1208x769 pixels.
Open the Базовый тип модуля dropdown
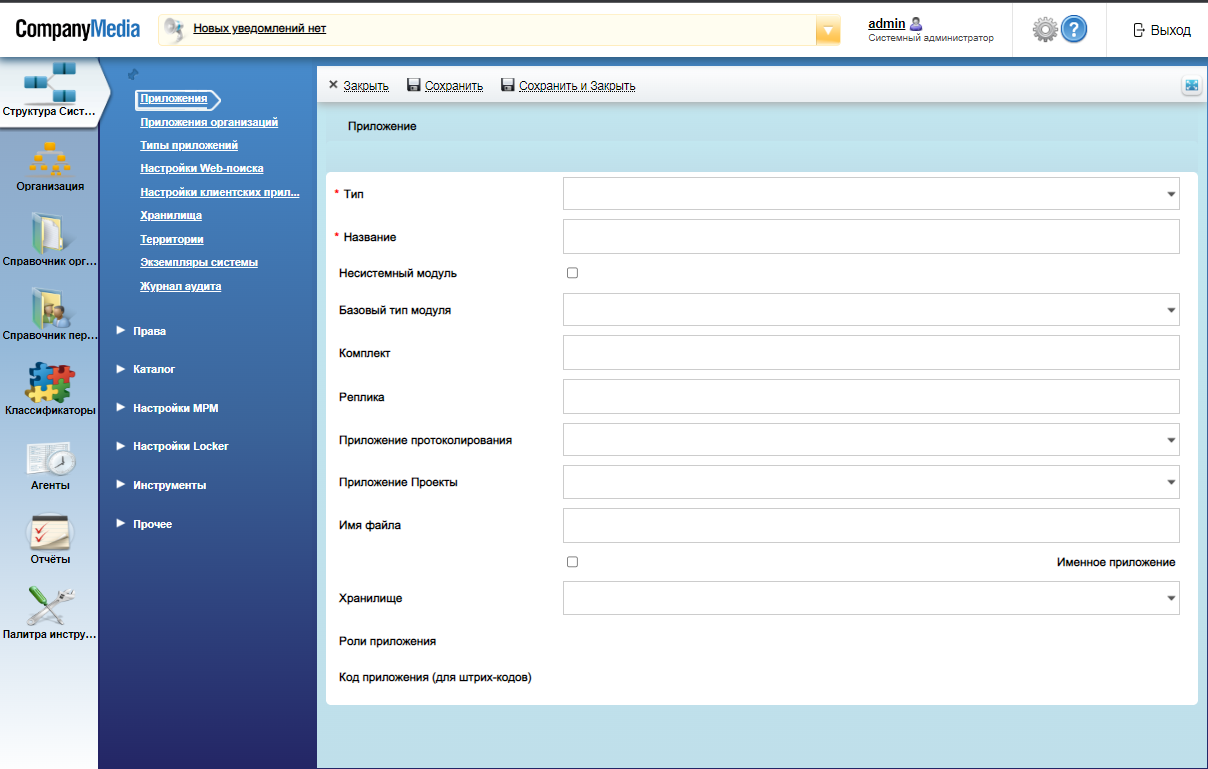pyautogui.click(x=871, y=310)
